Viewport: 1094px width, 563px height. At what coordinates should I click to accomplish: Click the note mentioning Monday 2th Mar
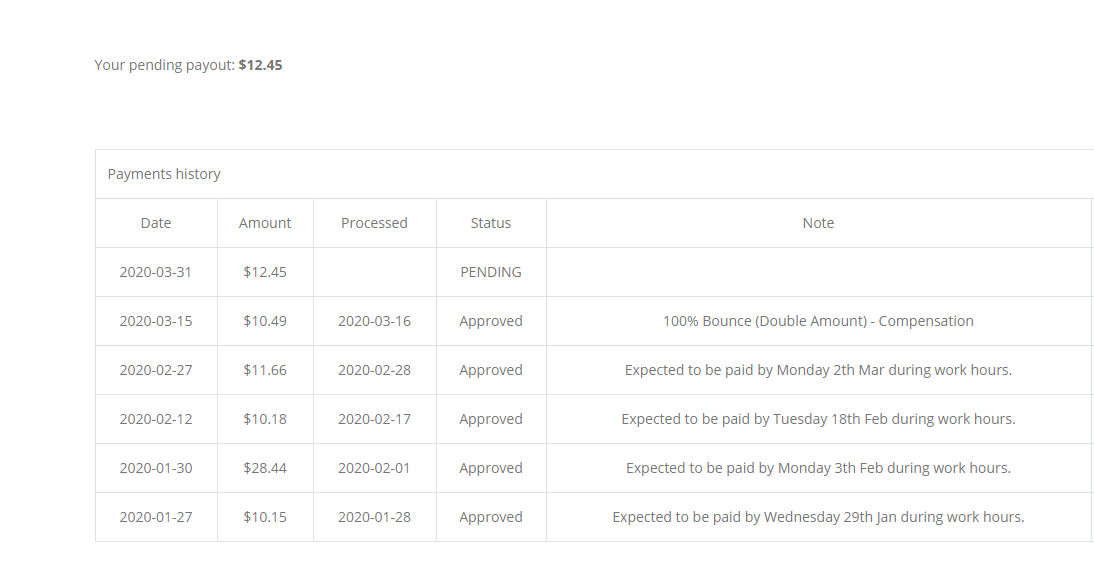(818, 370)
